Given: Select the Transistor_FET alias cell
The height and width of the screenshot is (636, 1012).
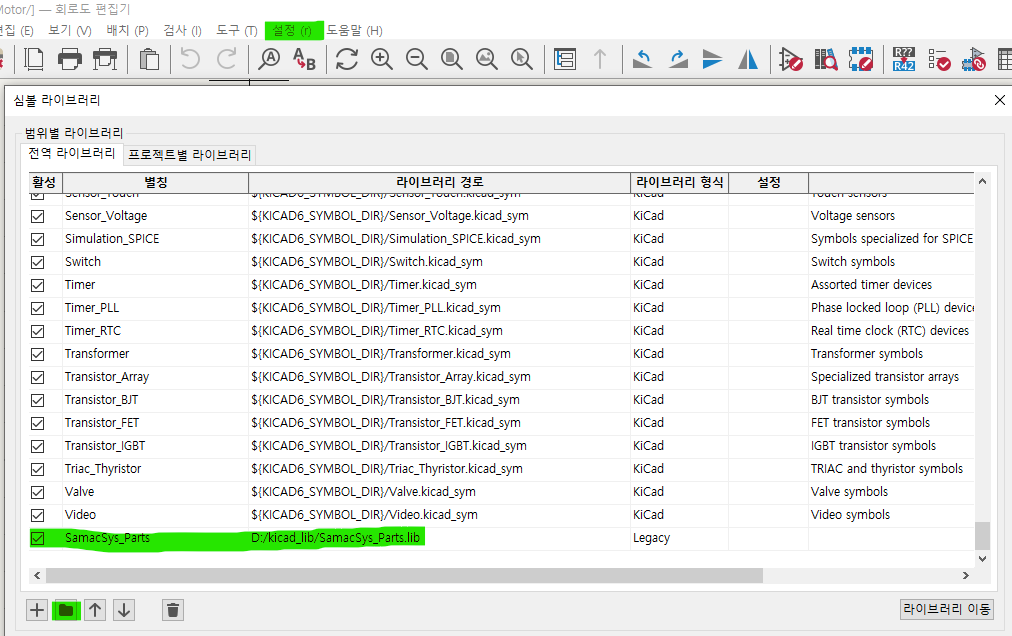Looking at the screenshot, I should (155, 423).
